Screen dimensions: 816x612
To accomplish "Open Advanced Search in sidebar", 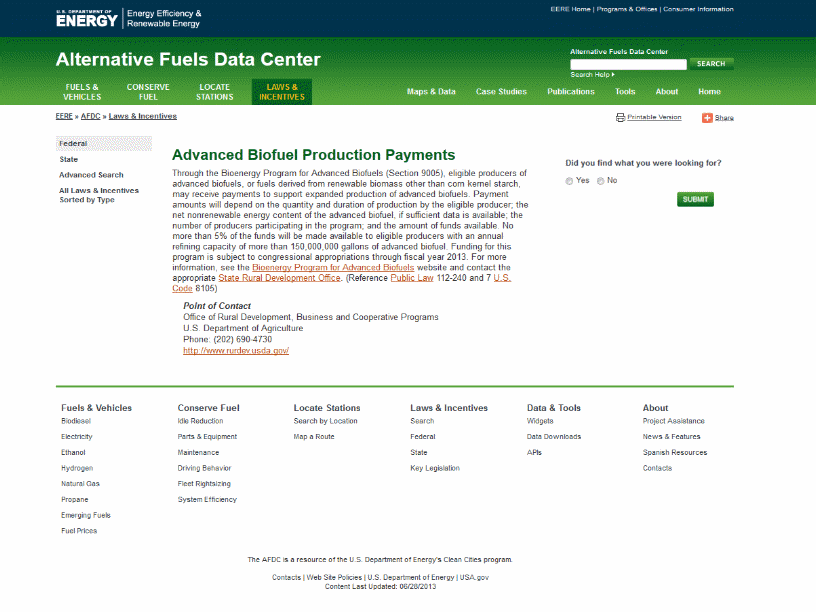I will (91, 175).
